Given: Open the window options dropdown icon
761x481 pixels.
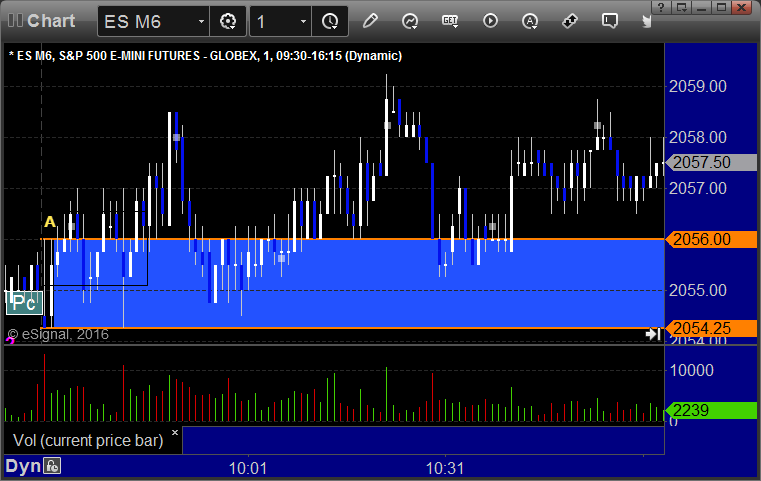Looking at the screenshot, I should pyautogui.click(x=681, y=7).
